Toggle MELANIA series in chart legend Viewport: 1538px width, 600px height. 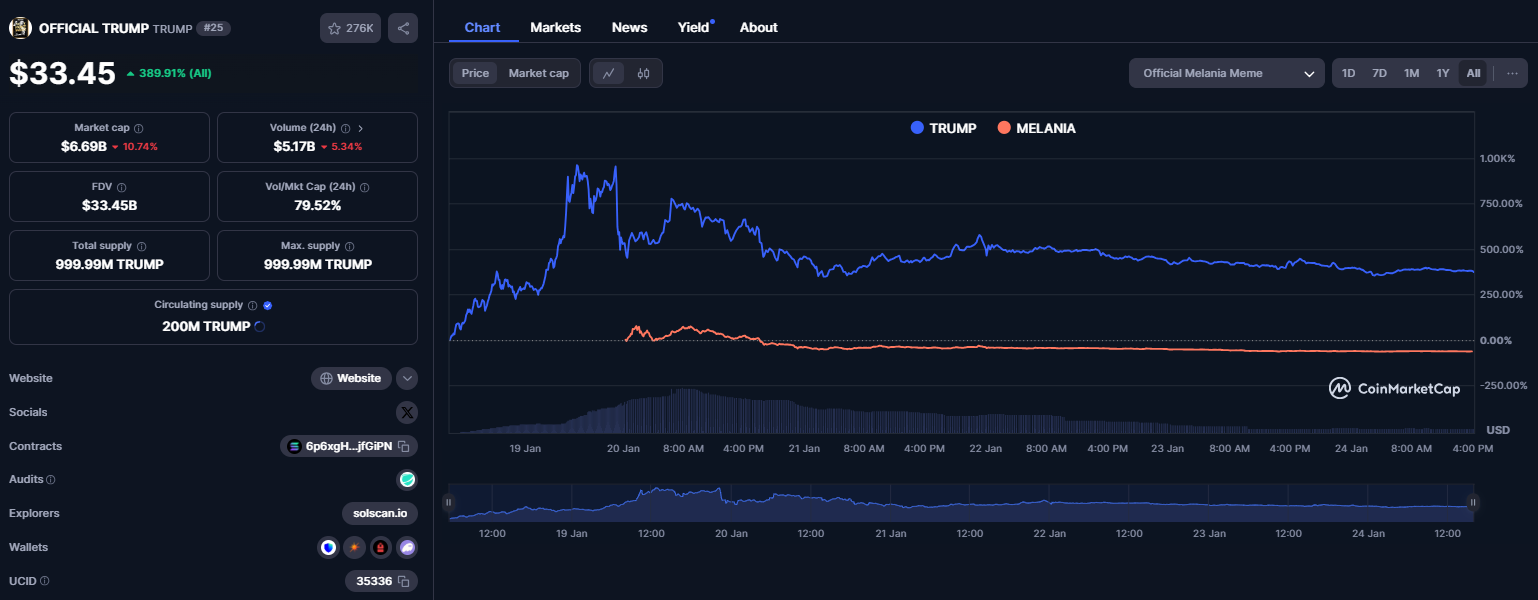1036,128
